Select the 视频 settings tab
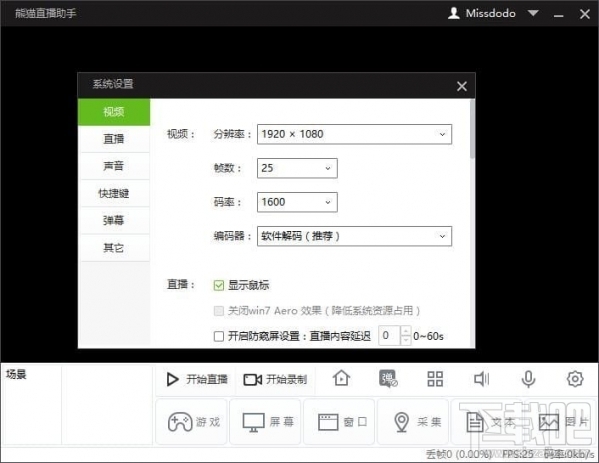The width and height of the screenshot is (599, 463). click(x=114, y=112)
